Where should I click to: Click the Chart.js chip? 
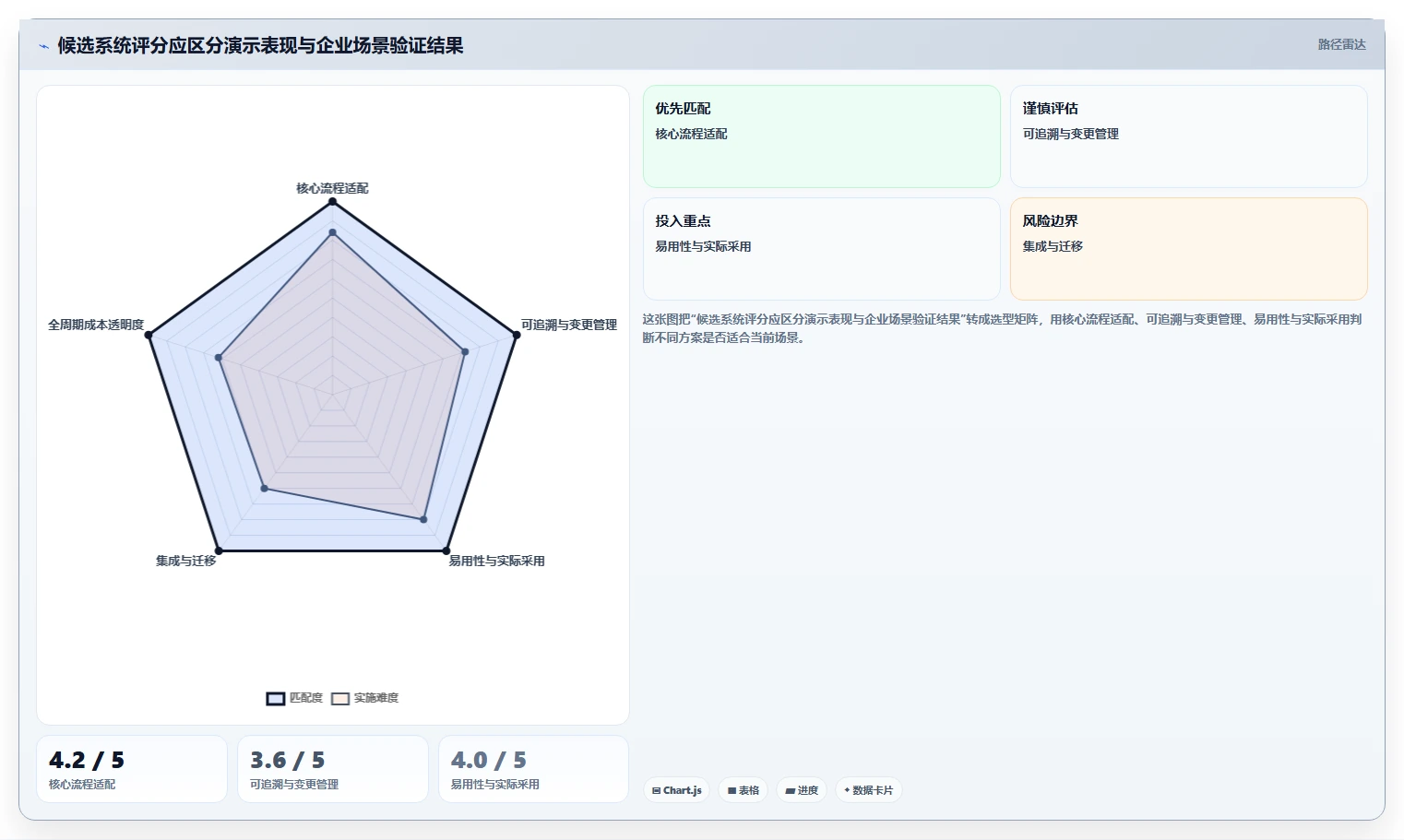677,790
